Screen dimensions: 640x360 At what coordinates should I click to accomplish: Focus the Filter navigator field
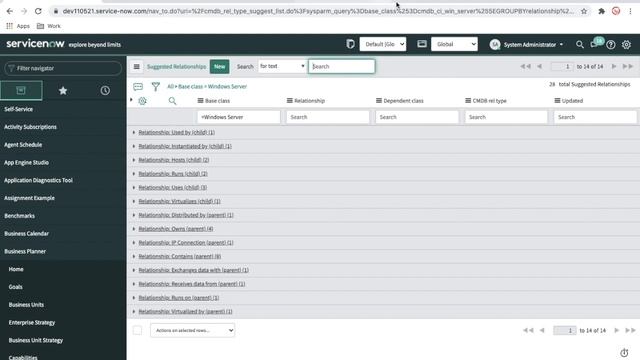[63, 68]
